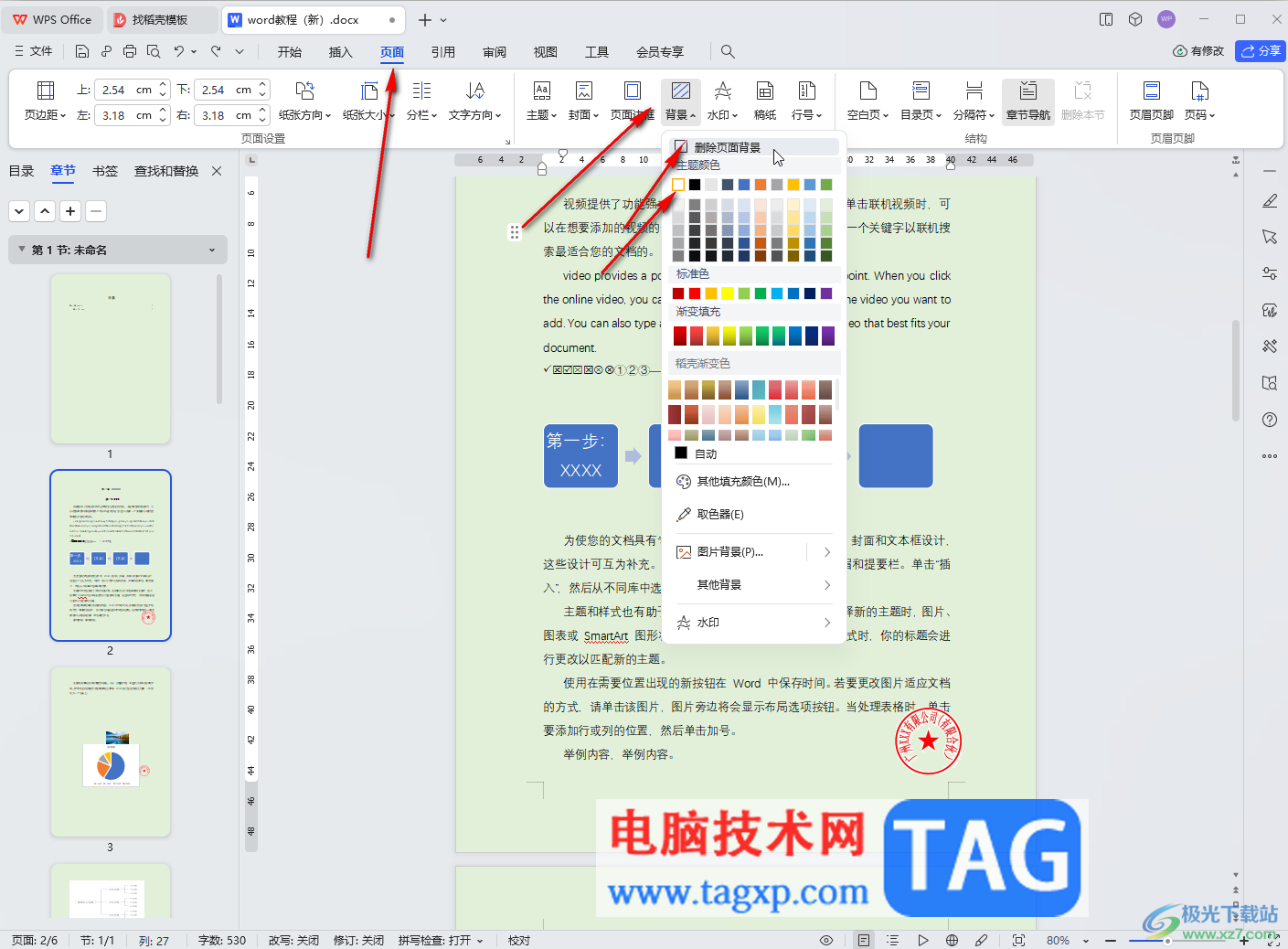Screen dimensions: 1288x949
Task: Start reading playback from status bar play icon
Action: tap(923, 940)
